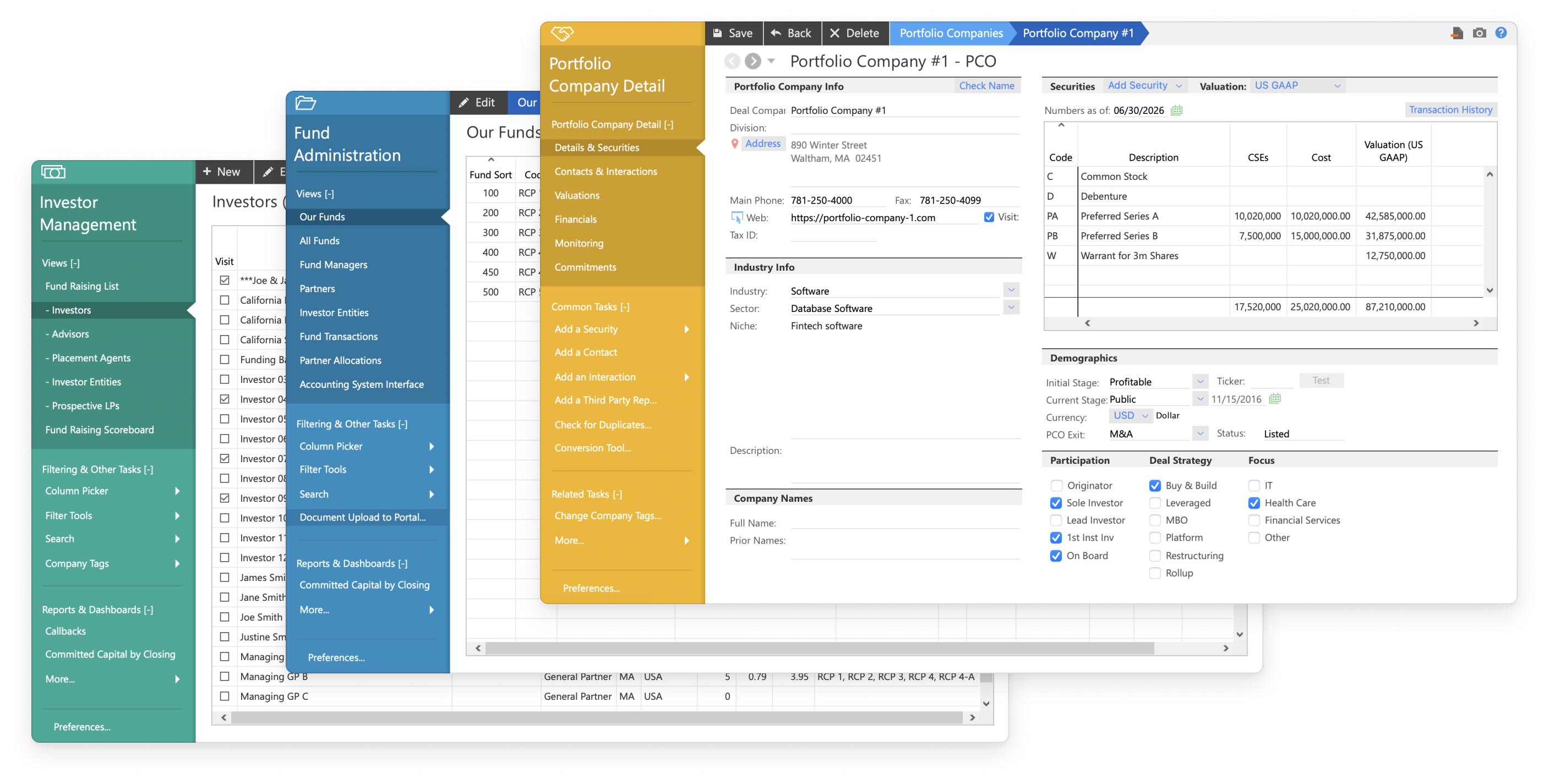Open calendar next to Numbers as of date
Image resolution: width=1549 pixels, height=784 pixels.
1176,110
